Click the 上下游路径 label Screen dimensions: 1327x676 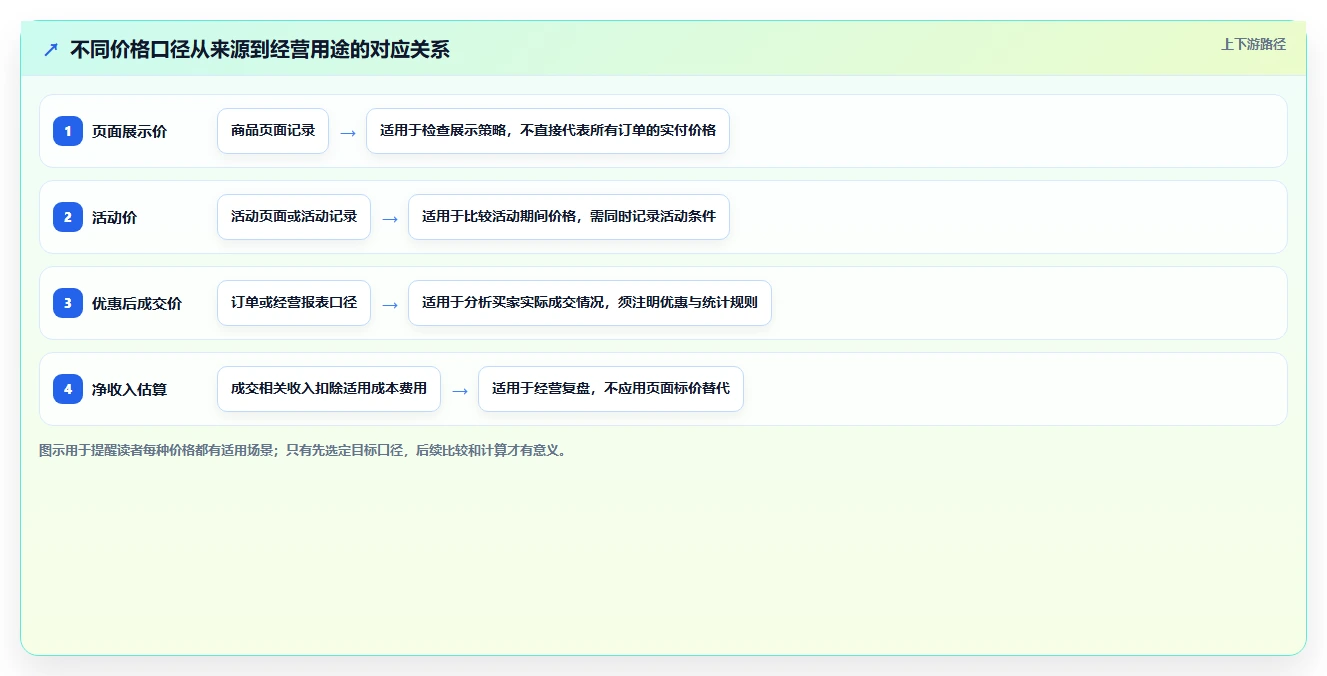click(x=1253, y=45)
